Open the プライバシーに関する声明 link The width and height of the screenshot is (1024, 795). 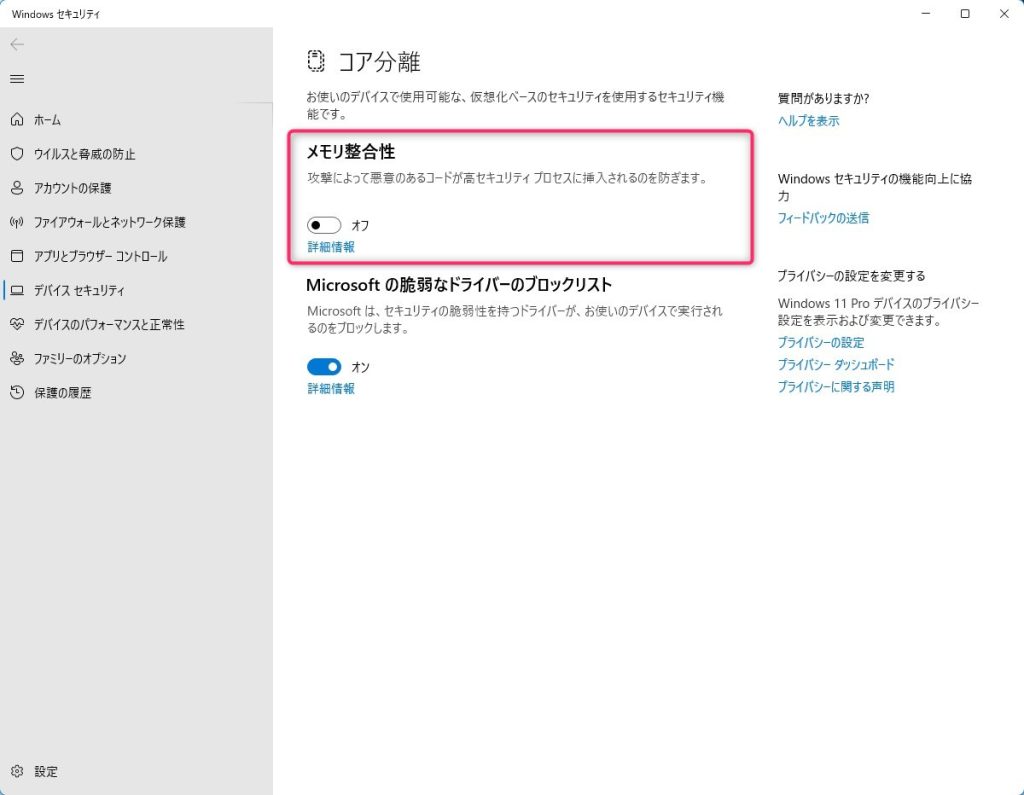(x=836, y=387)
